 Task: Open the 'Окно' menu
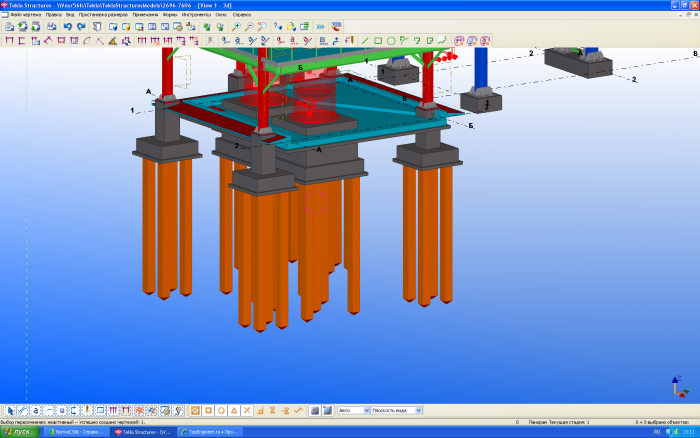(221, 15)
